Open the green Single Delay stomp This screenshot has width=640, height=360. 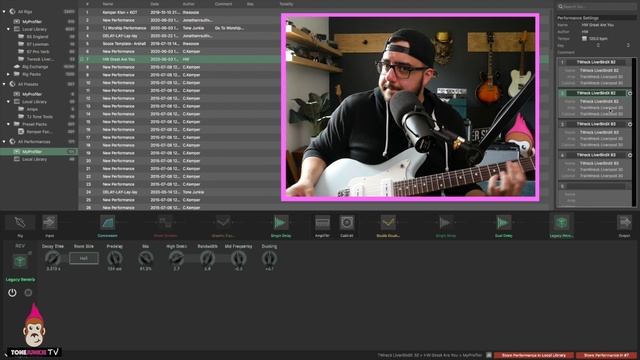pos(281,222)
